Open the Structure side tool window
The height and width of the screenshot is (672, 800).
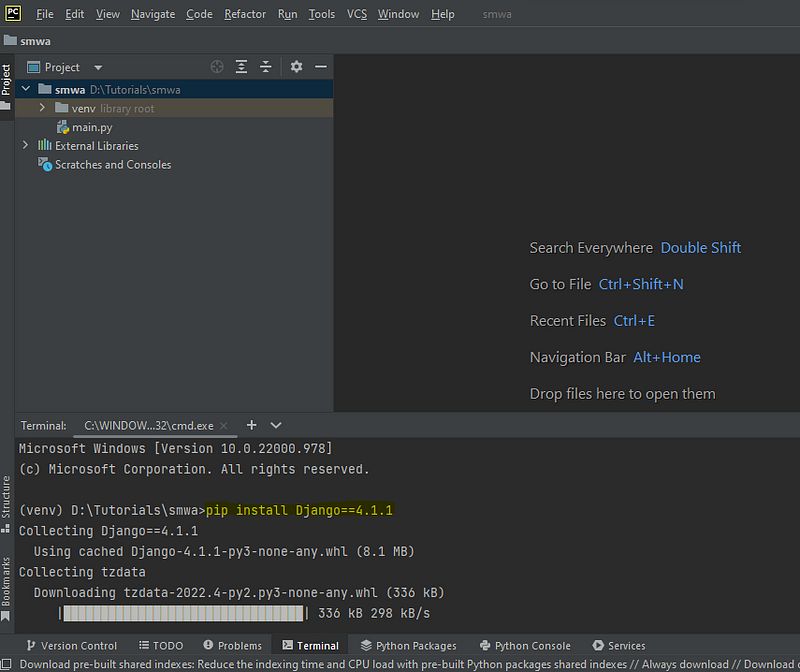click(6, 504)
